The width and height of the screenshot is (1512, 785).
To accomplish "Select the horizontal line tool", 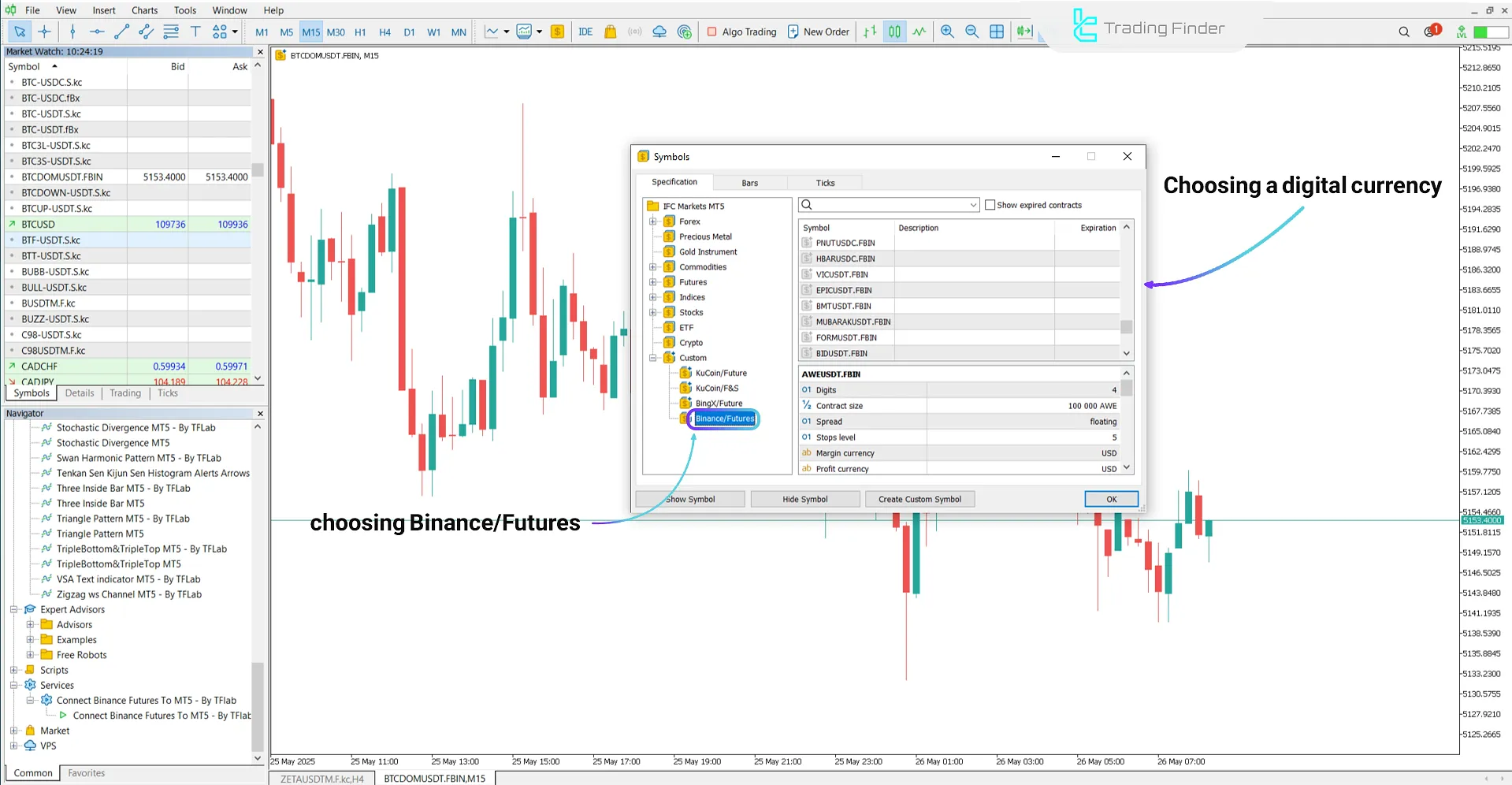I will (97, 32).
